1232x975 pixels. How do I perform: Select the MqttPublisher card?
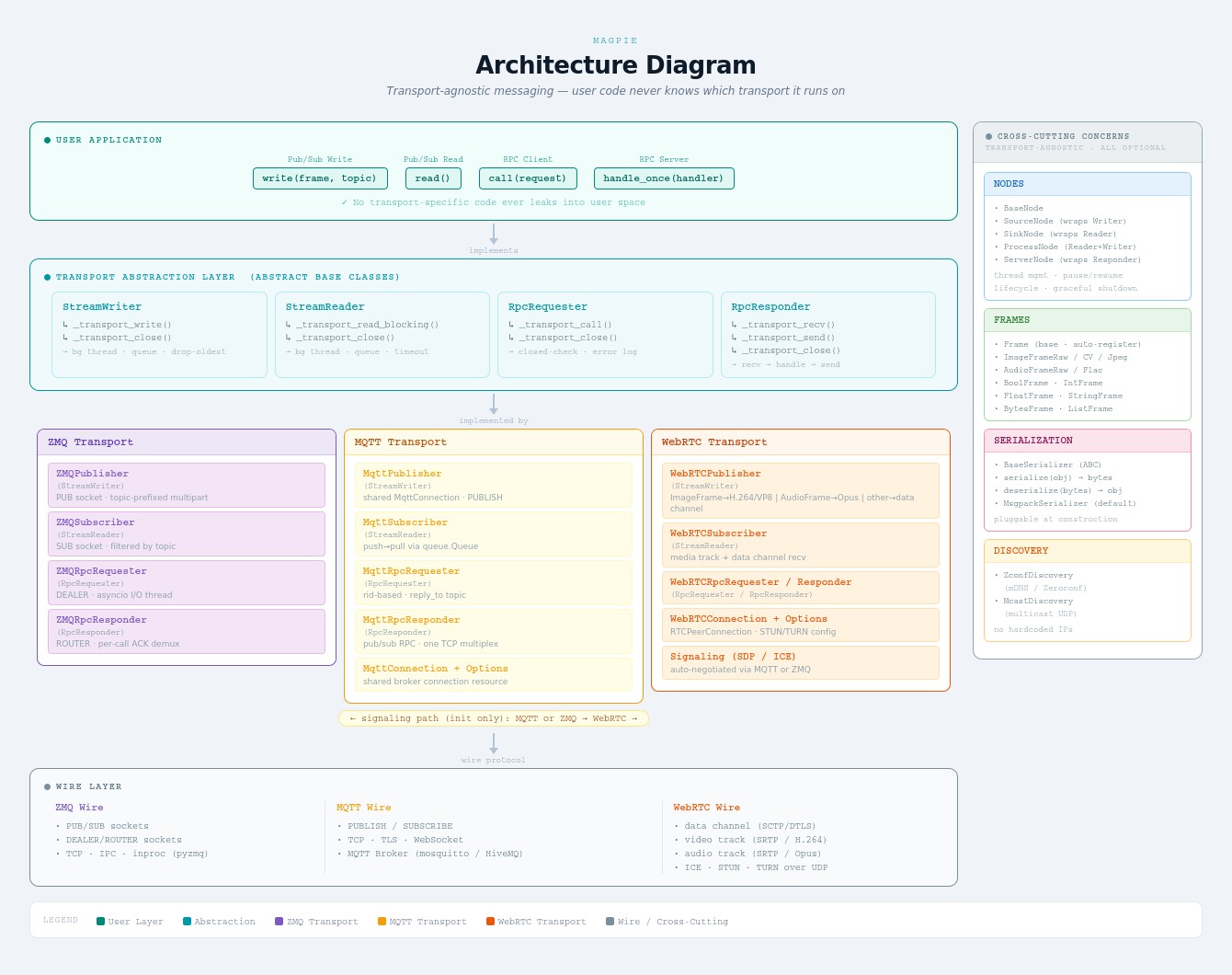494,485
